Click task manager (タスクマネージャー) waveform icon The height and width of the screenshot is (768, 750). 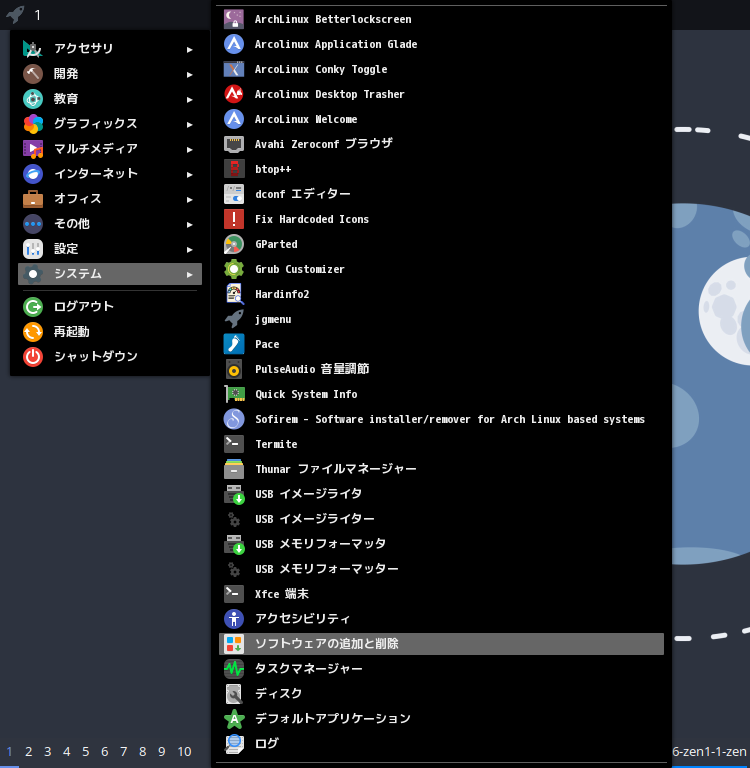pos(234,669)
